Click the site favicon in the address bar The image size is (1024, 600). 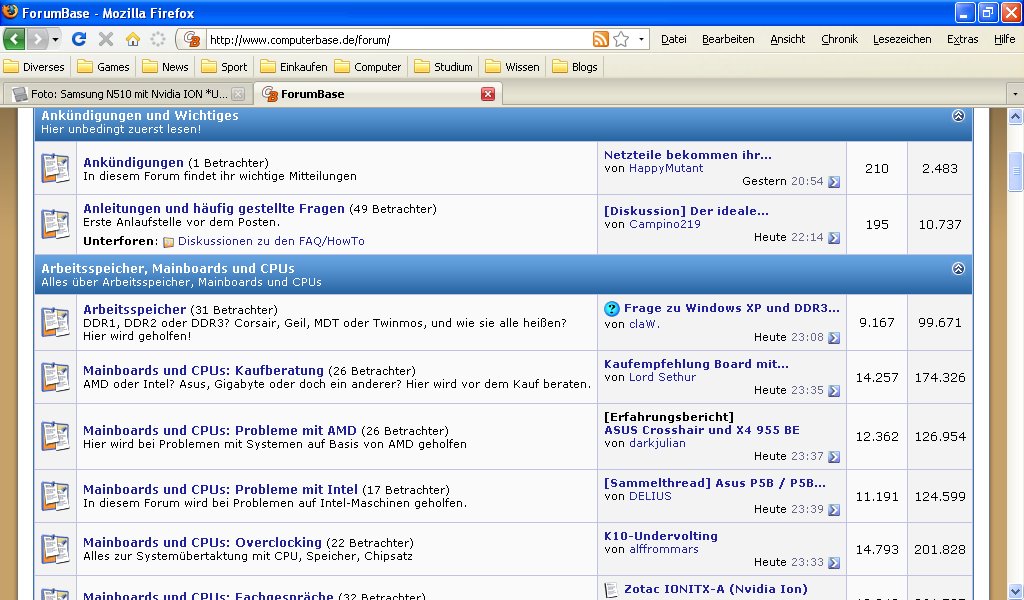pos(192,39)
